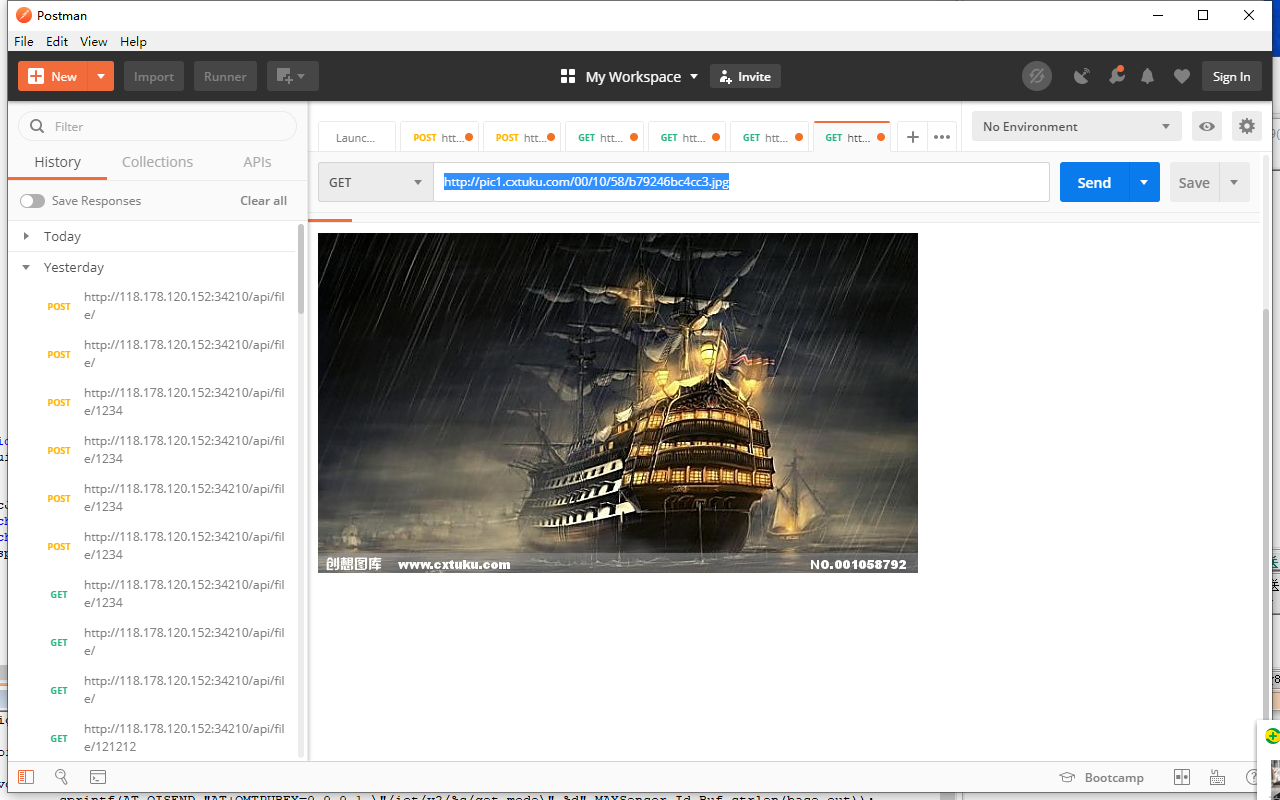Toggle the Save Responses switch
Screen dimensions: 1280x800
[x=32, y=201]
